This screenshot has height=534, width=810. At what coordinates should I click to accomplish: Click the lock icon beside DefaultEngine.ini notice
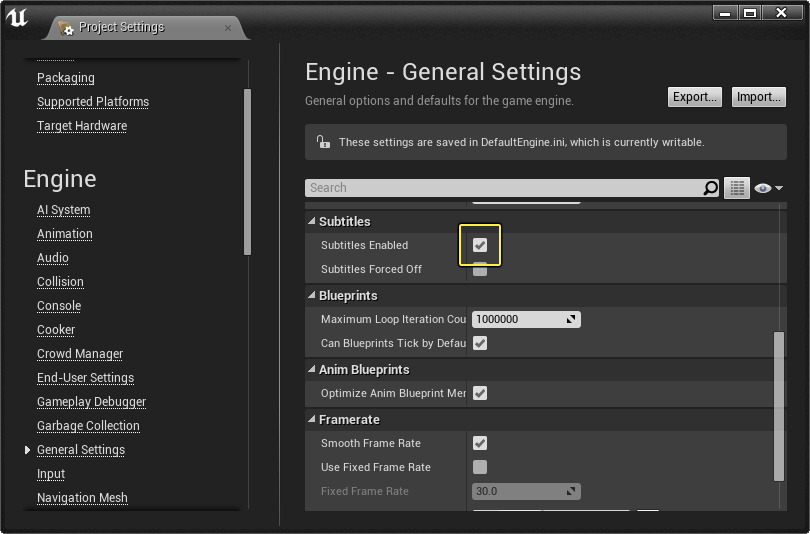pos(322,142)
